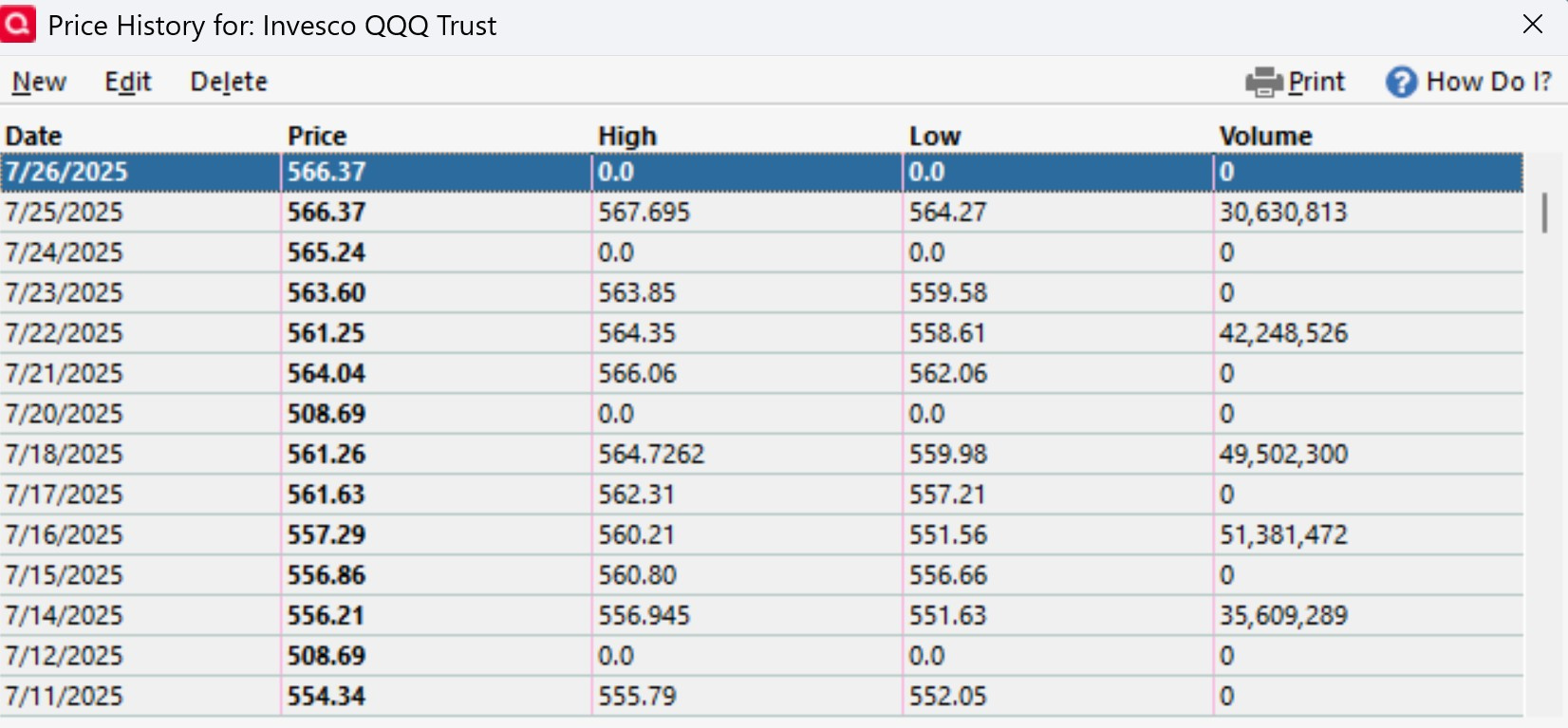Open the Edit menu item

pyautogui.click(x=128, y=83)
